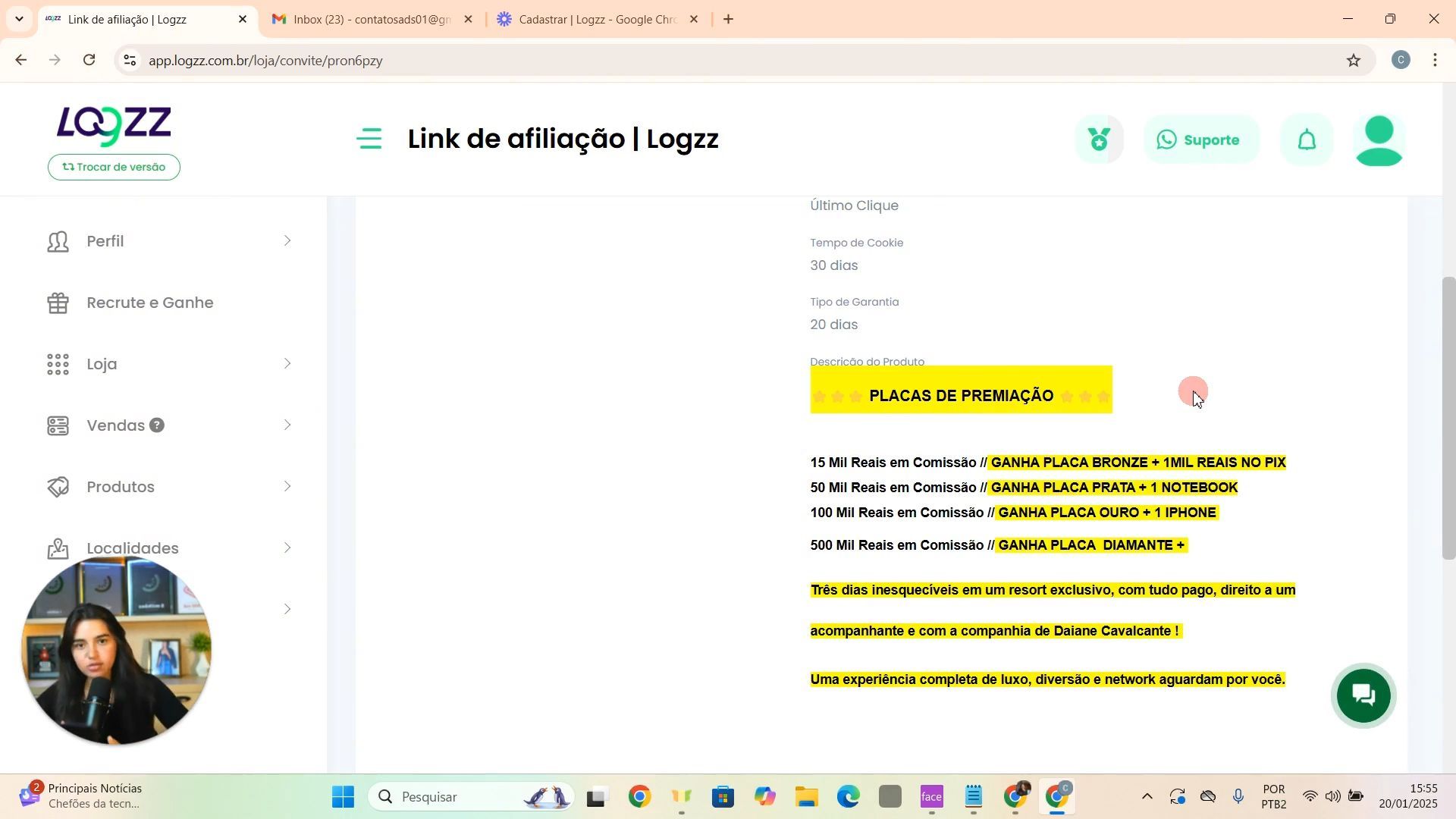Screen dimensions: 1456x819
Task: Bookmark this page with star icon
Action: (x=1354, y=61)
